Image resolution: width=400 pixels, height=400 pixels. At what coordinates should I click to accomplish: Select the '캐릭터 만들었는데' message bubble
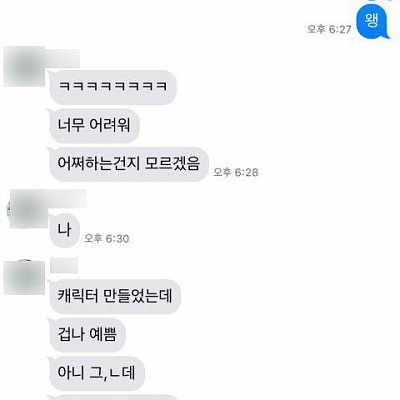pos(114,296)
